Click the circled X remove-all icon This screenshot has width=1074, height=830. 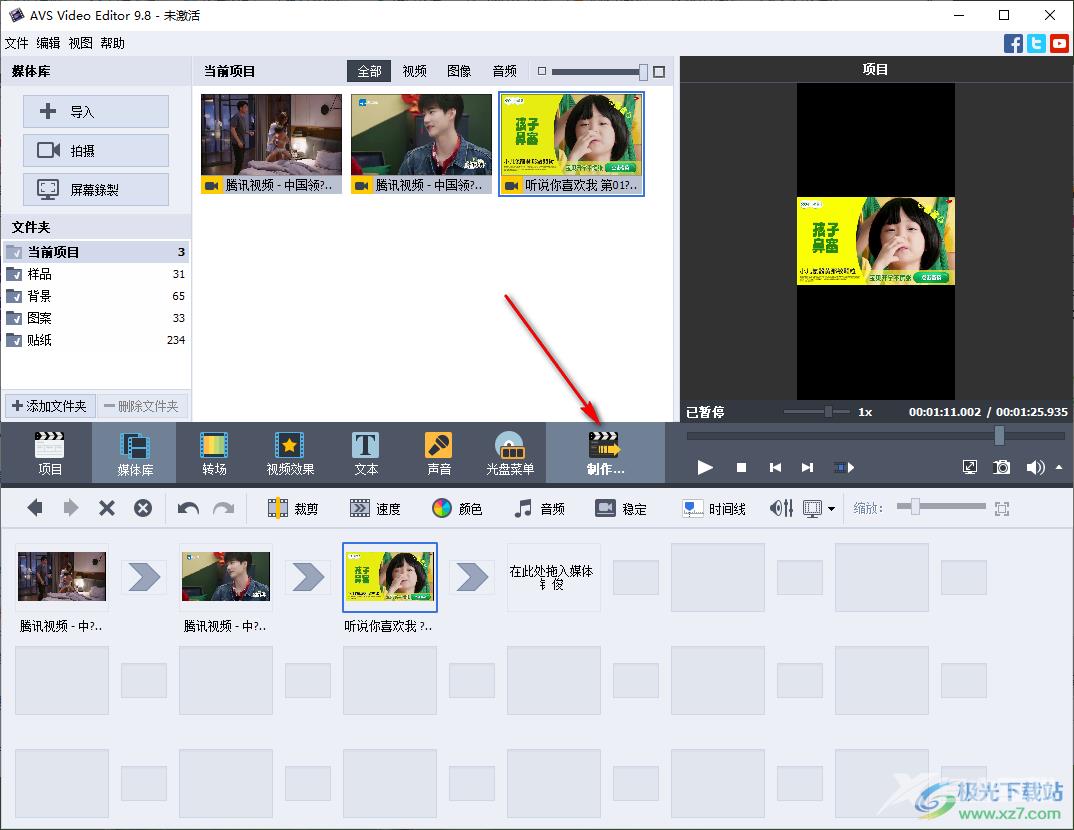[142, 508]
